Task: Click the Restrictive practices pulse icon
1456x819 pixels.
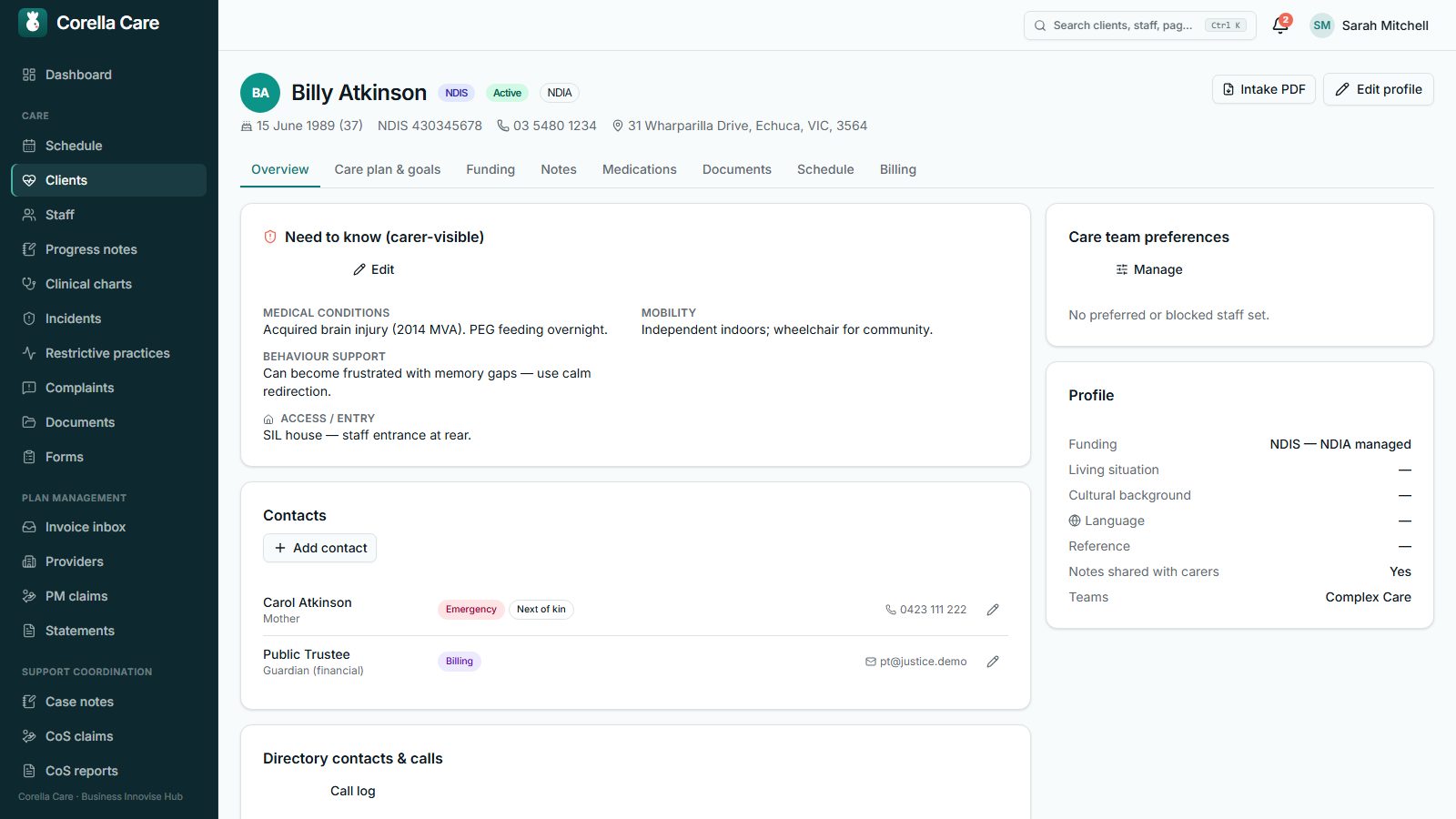Action: (x=29, y=353)
